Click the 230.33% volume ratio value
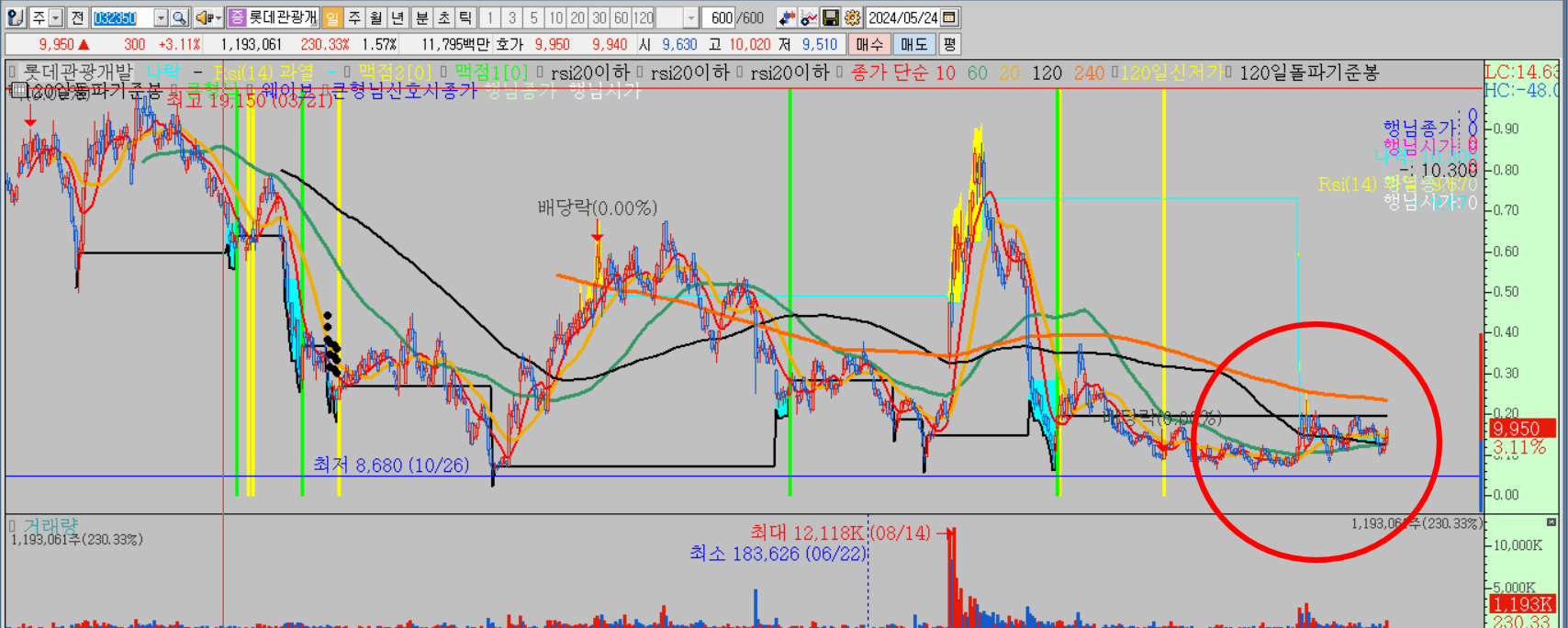 coord(325,44)
